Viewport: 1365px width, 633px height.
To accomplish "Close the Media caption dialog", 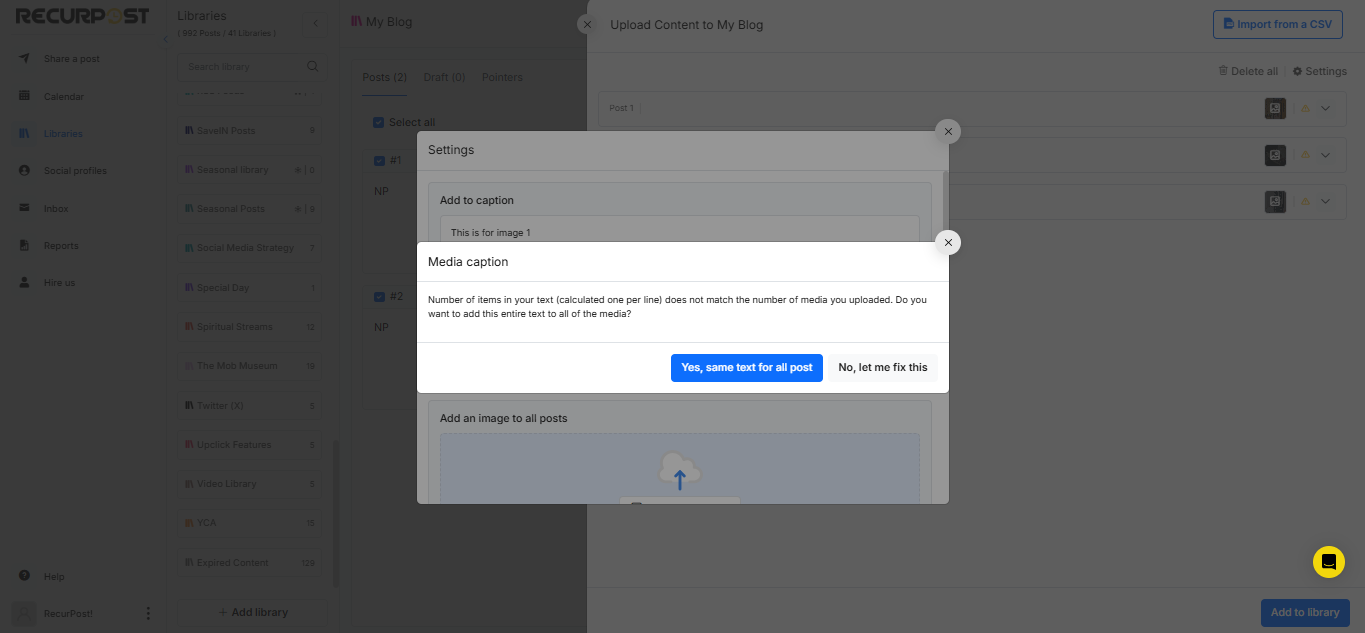I will [948, 242].
